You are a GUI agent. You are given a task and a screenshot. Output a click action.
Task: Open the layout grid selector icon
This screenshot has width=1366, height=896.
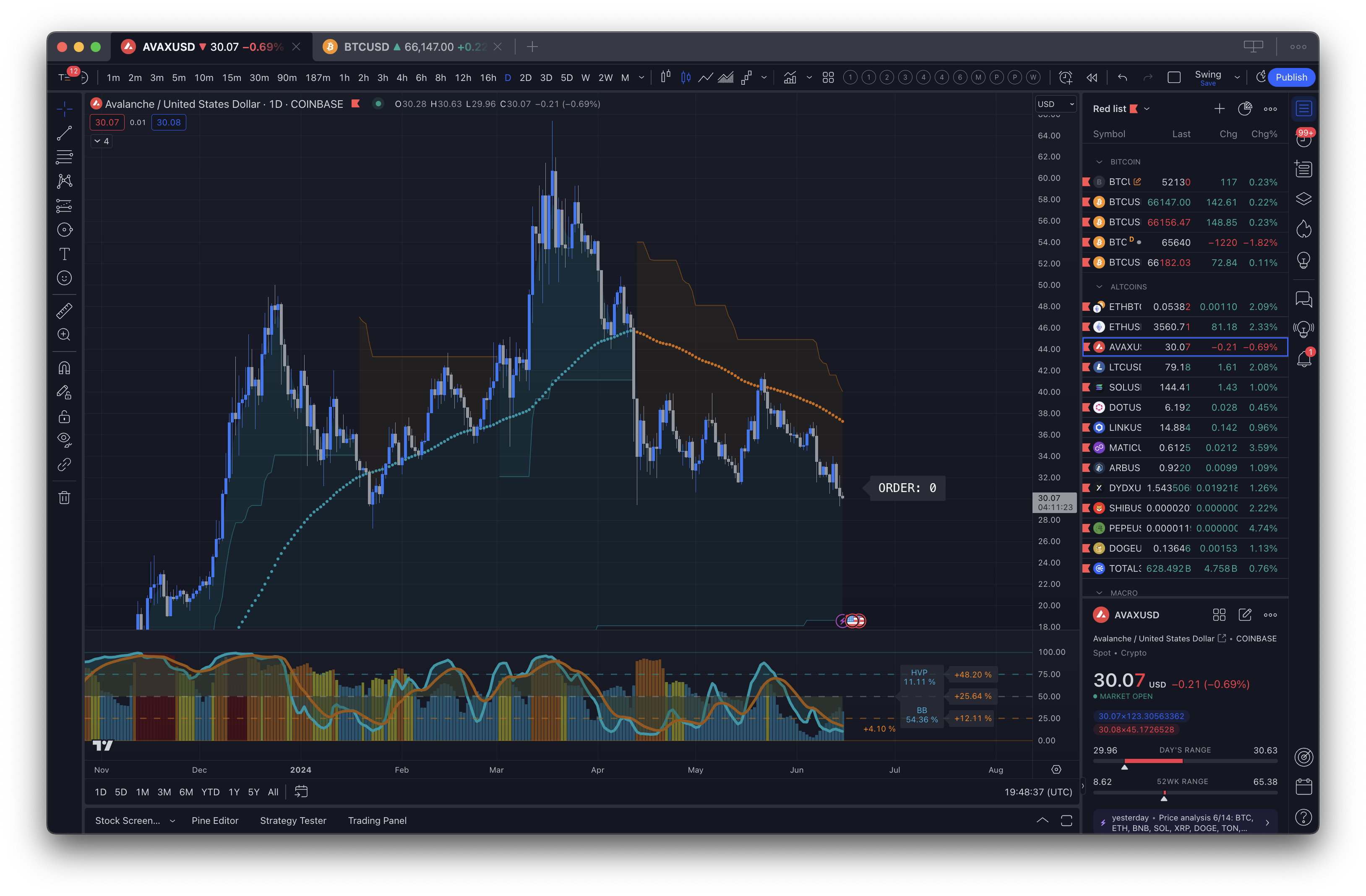[x=828, y=78]
